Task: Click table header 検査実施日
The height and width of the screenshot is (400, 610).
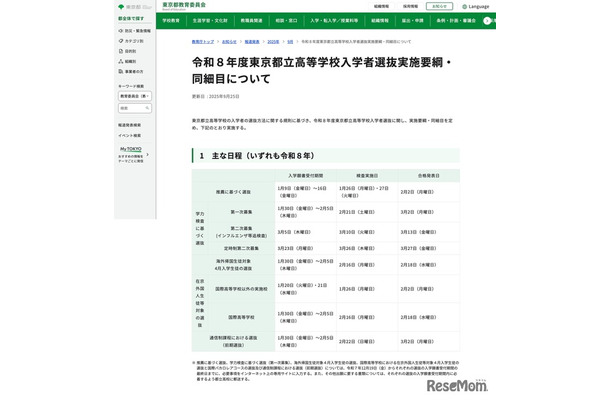Action: tap(367, 176)
